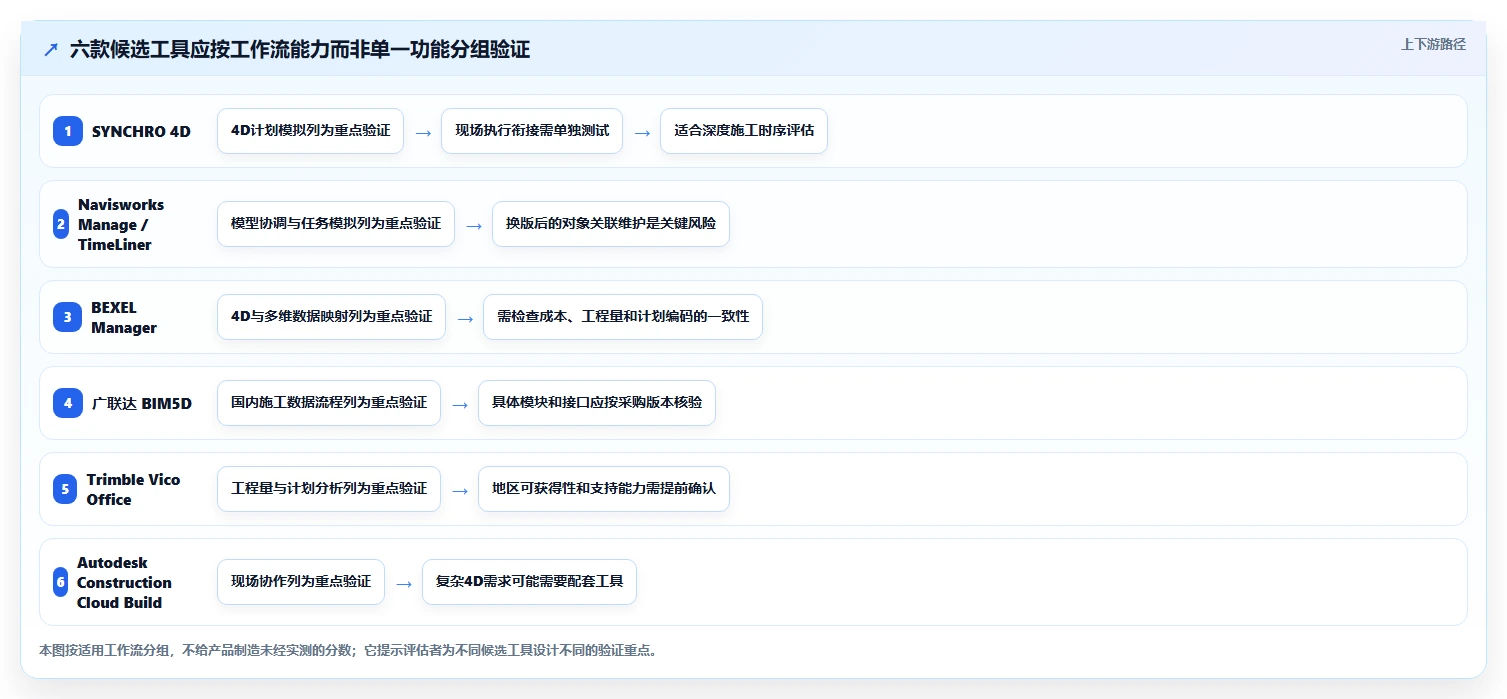Screen dimensions: 1507x699
Task: Click the 工程量与计划分析列为重点验证 chip
Action: pyautogui.click(x=329, y=489)
